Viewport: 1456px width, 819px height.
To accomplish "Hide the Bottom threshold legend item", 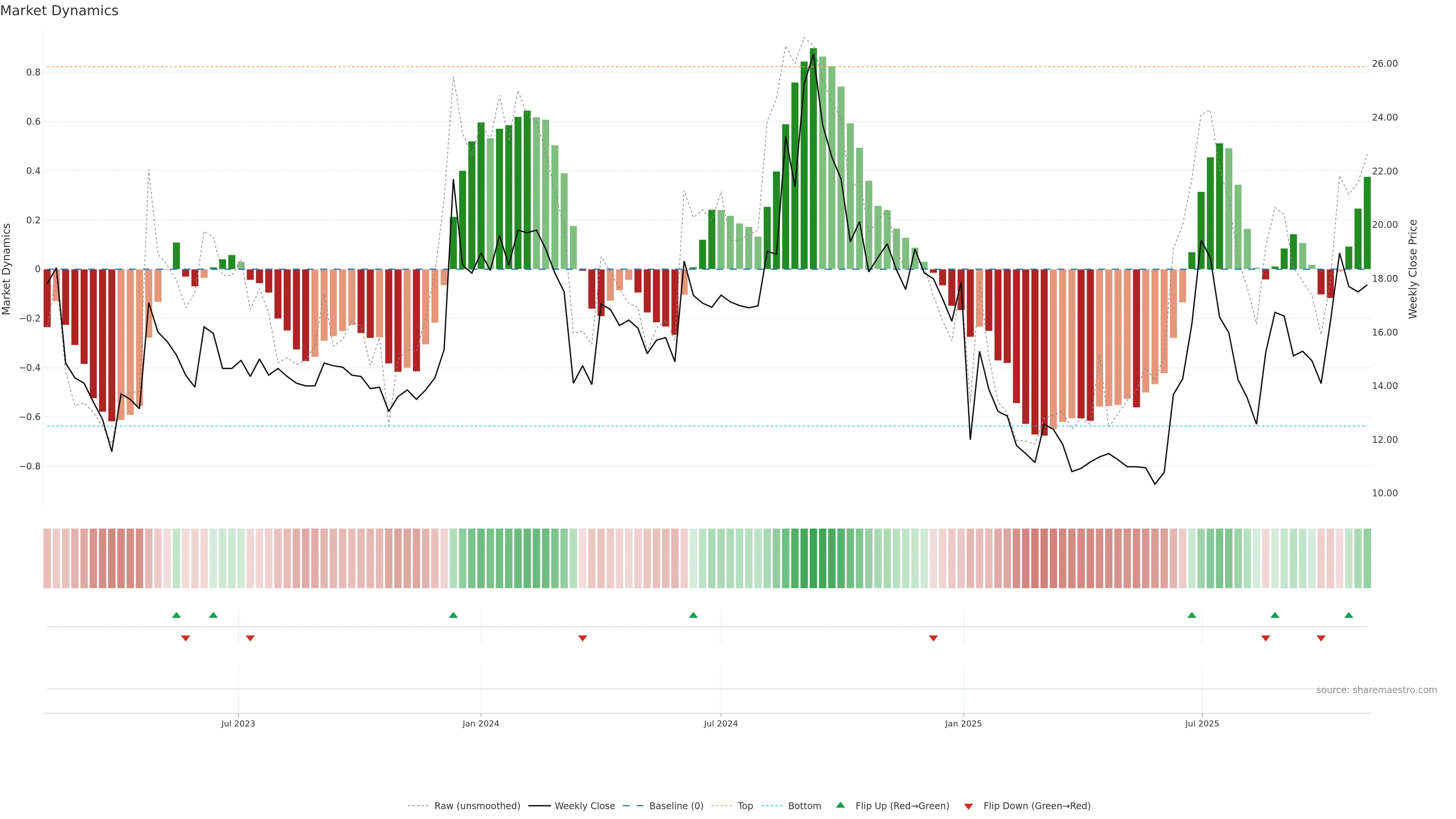I will pyautogui.click(x=804, y=806).
